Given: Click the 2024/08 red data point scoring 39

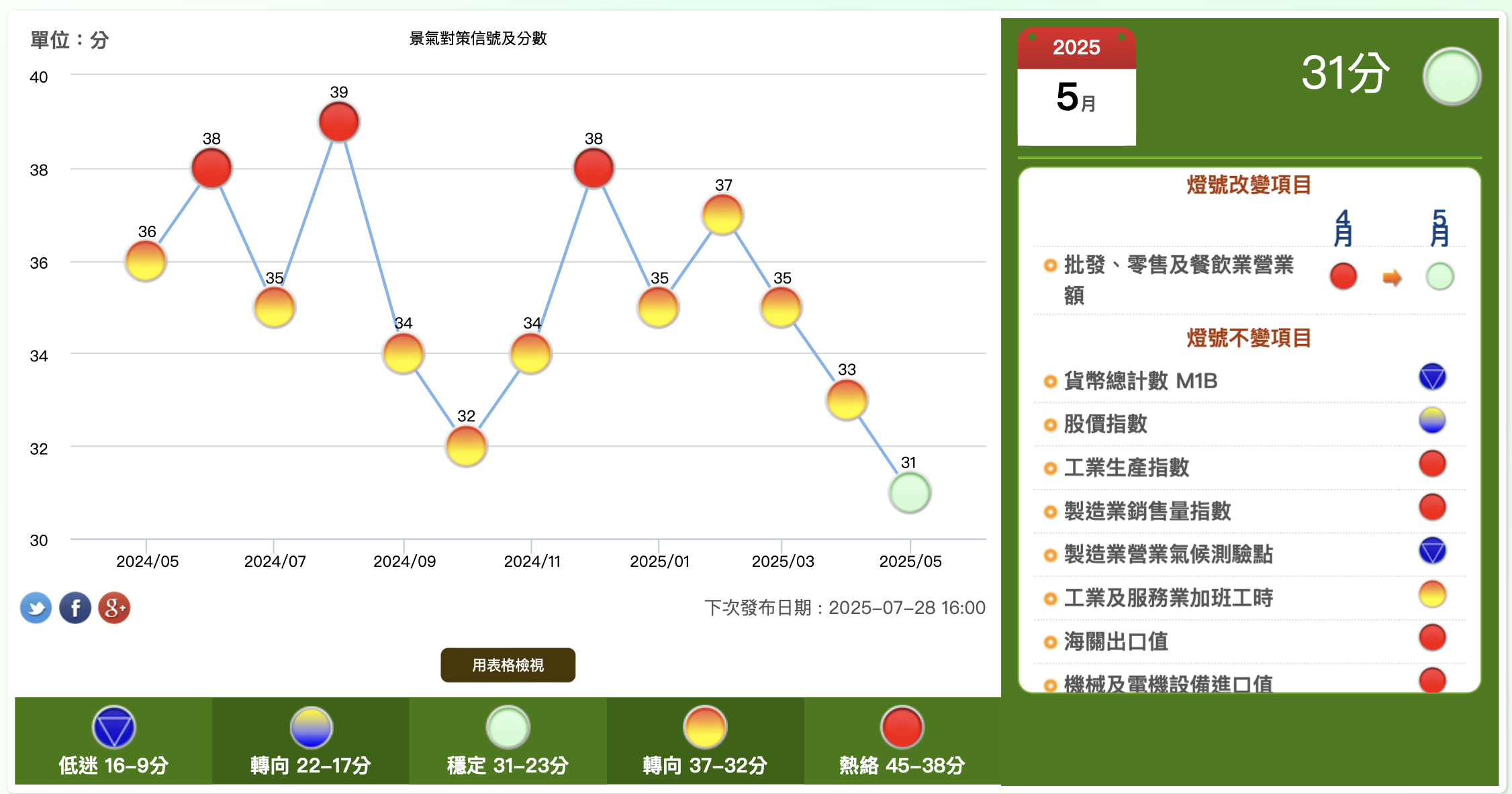Looking at the screenshot, I should tap(339, 122).
